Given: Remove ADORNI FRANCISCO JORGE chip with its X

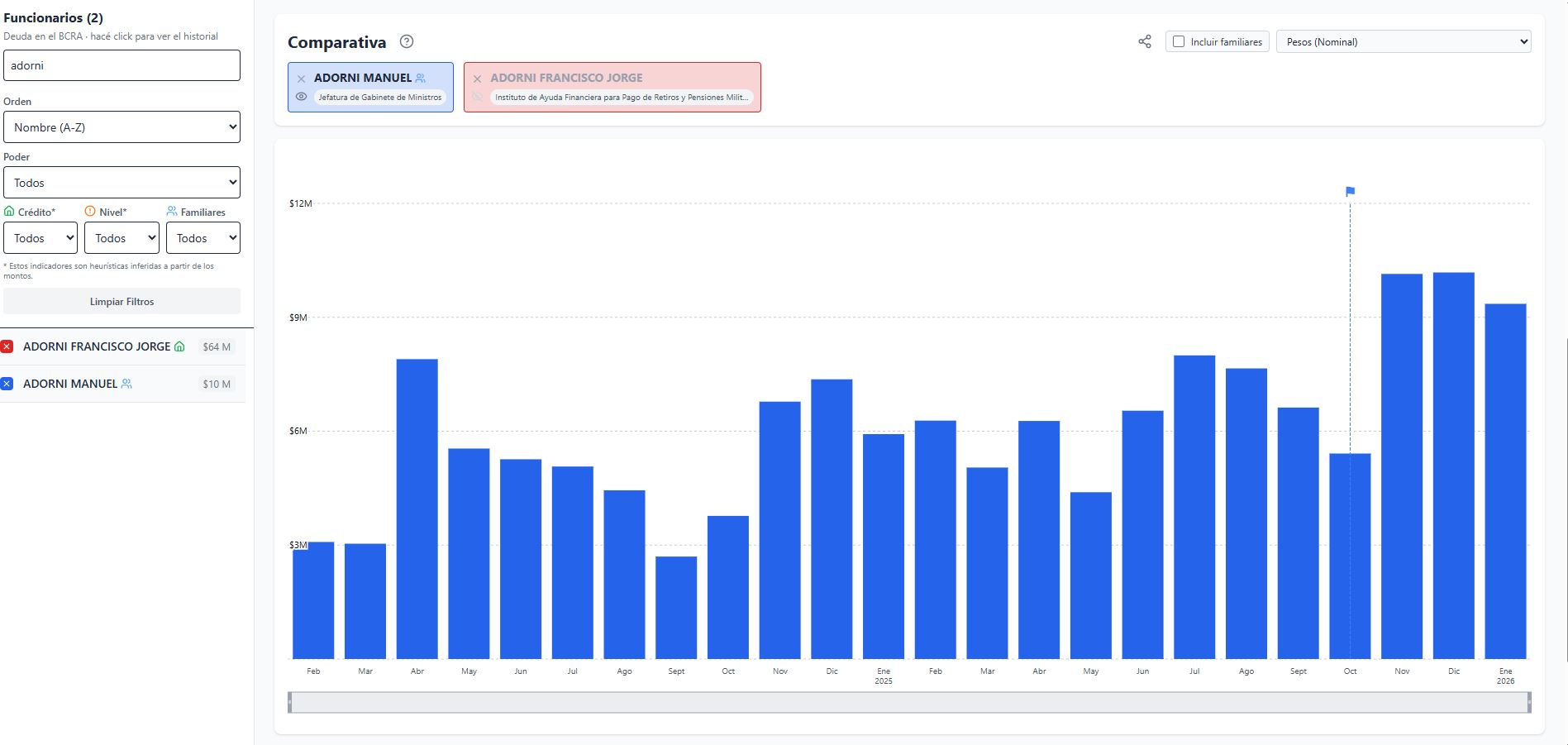Looking at the screenshot, I should click(x=477, y=79).
